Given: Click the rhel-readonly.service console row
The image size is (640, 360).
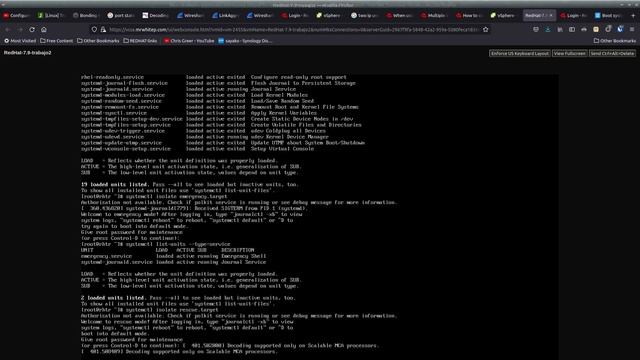Looking at the screenshot, I should pyautogui.click(x=213, y=77).
